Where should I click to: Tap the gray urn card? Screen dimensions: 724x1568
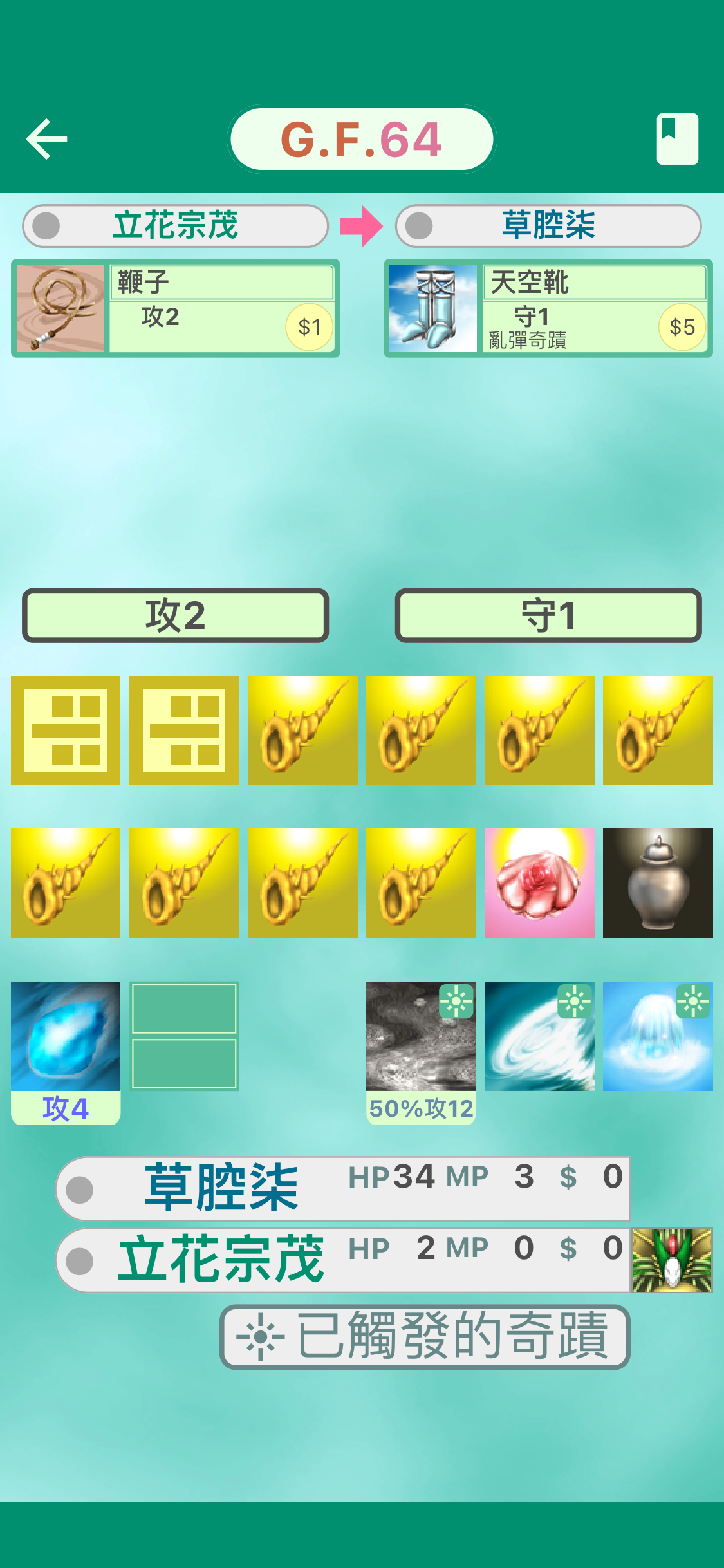point(658,883)
